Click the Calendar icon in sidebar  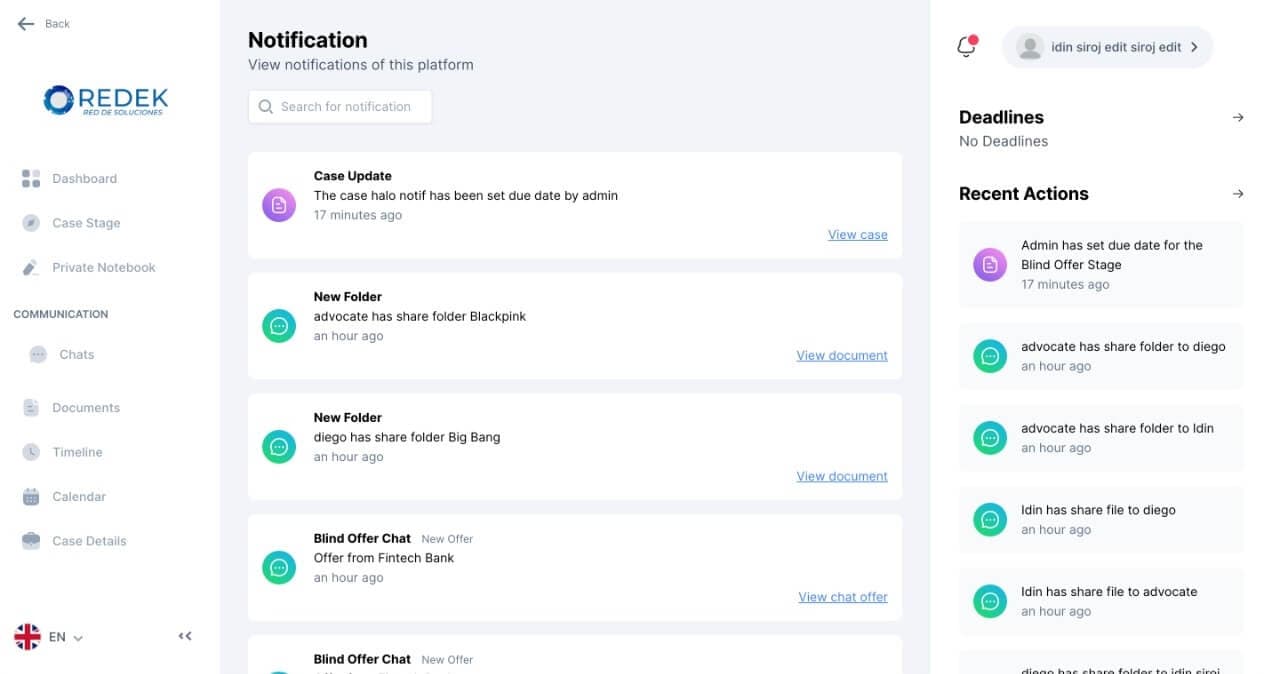tap(31, 497)
